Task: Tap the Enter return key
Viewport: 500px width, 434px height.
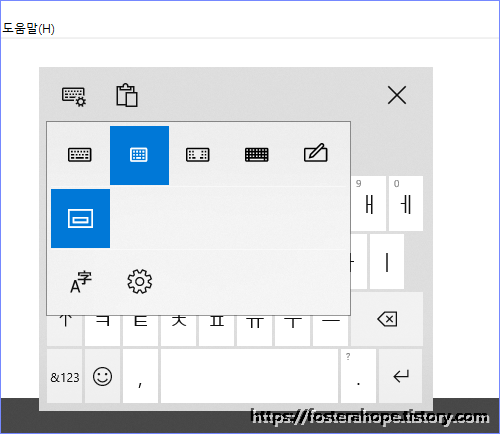Action: click(x=401, y=377)
